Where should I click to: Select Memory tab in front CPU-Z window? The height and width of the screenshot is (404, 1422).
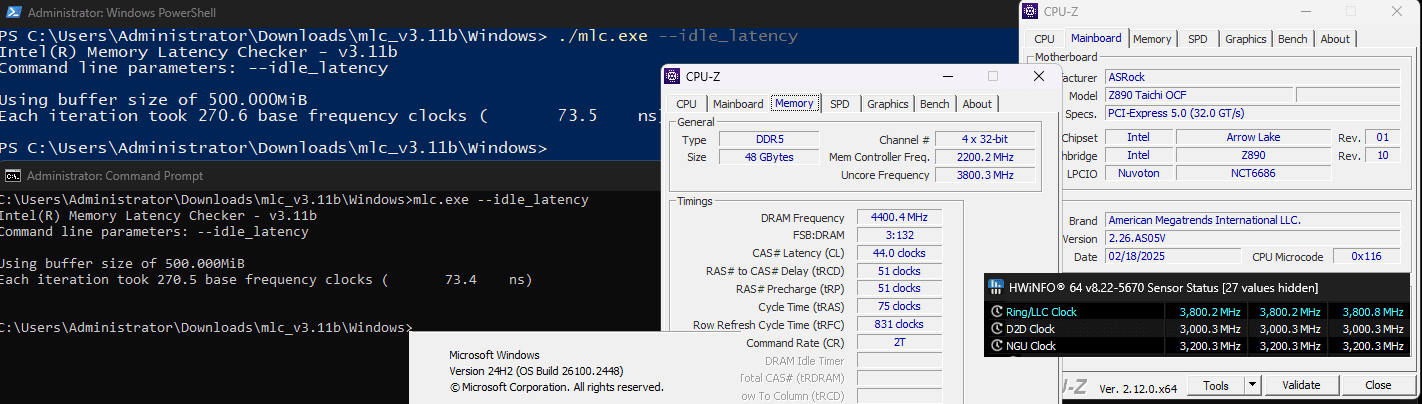[794, 103]
